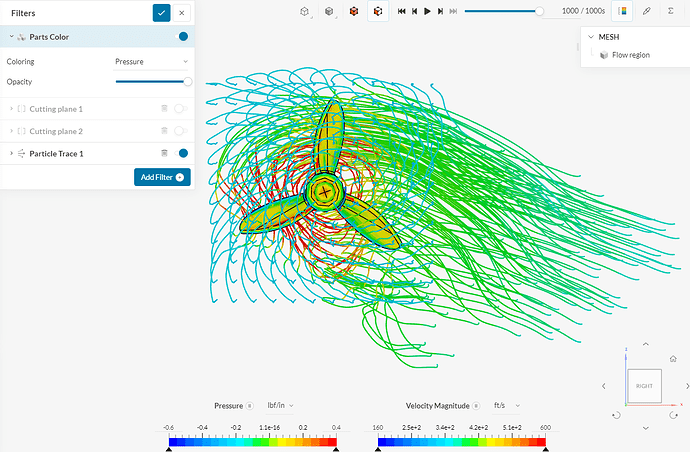The image size is (690, 452).
Task: Adjust the Opacity slider handle
Action: pyautogui.click(x=188, y=81)
